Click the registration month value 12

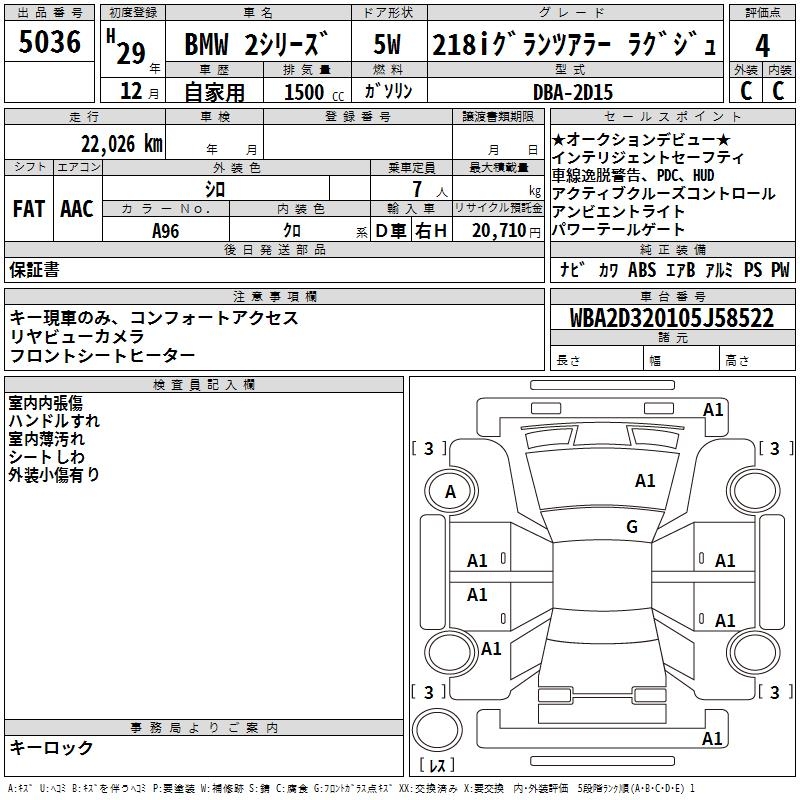point(131,91)
